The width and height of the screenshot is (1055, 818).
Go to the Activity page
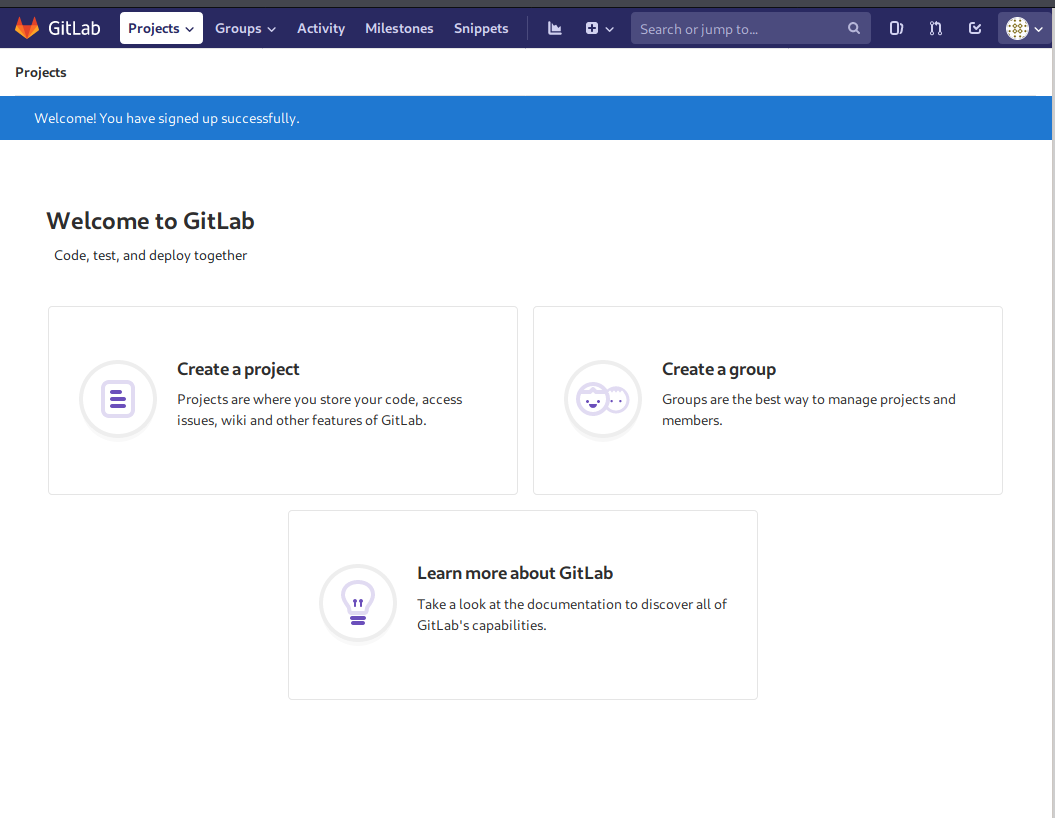(x=321, y=28)
